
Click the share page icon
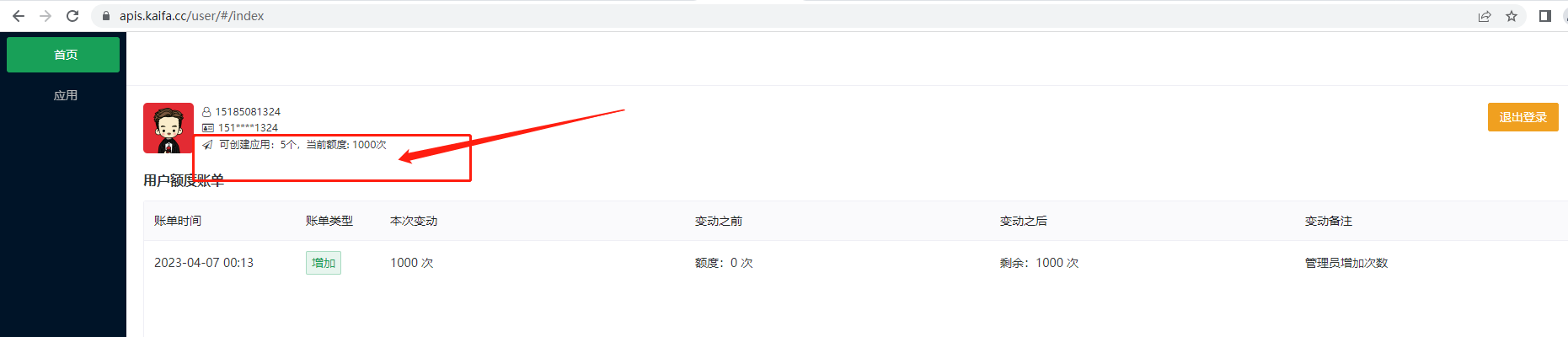pos(1485,16)
